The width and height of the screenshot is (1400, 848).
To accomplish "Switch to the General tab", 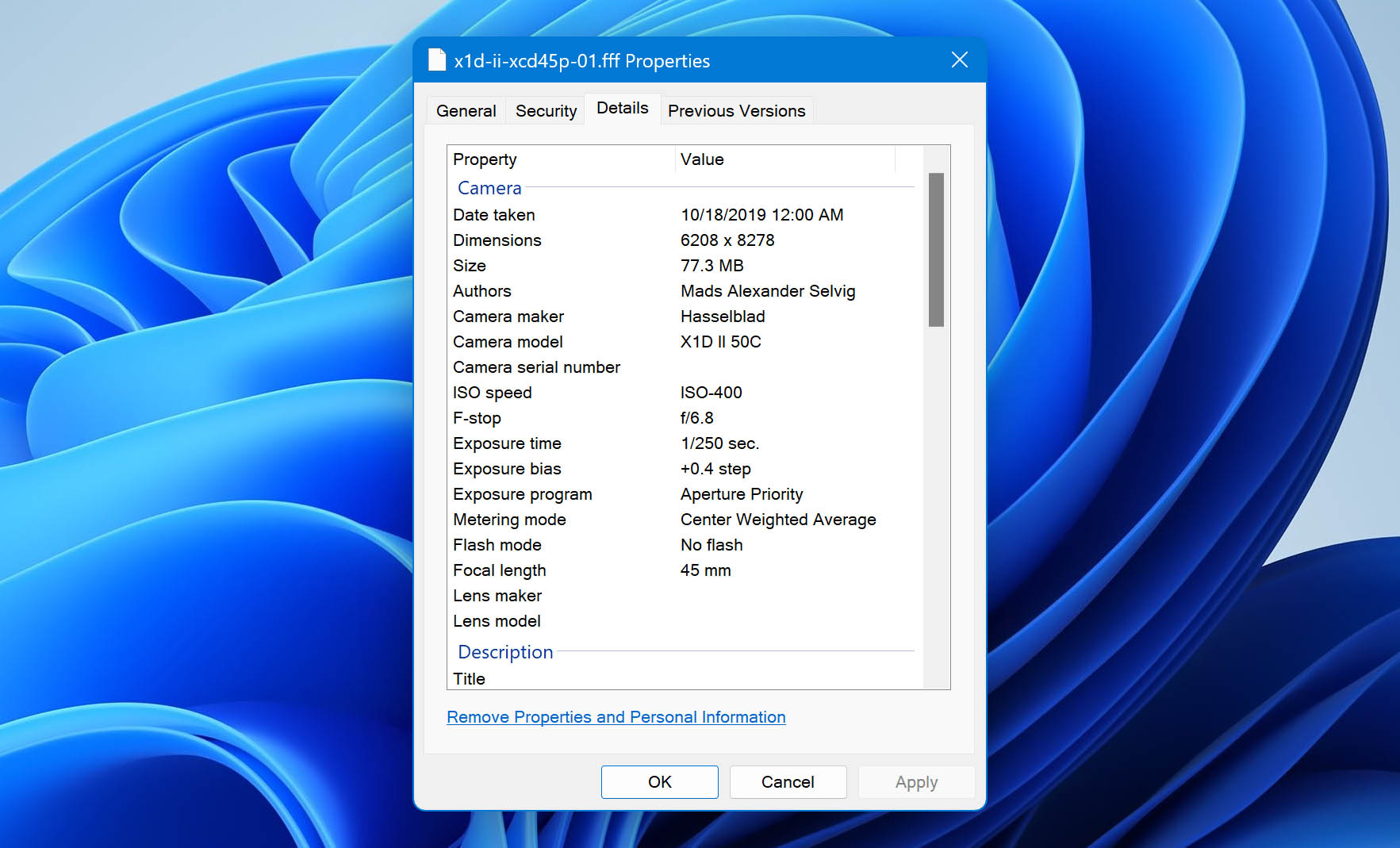I will [x=466, y=110].
